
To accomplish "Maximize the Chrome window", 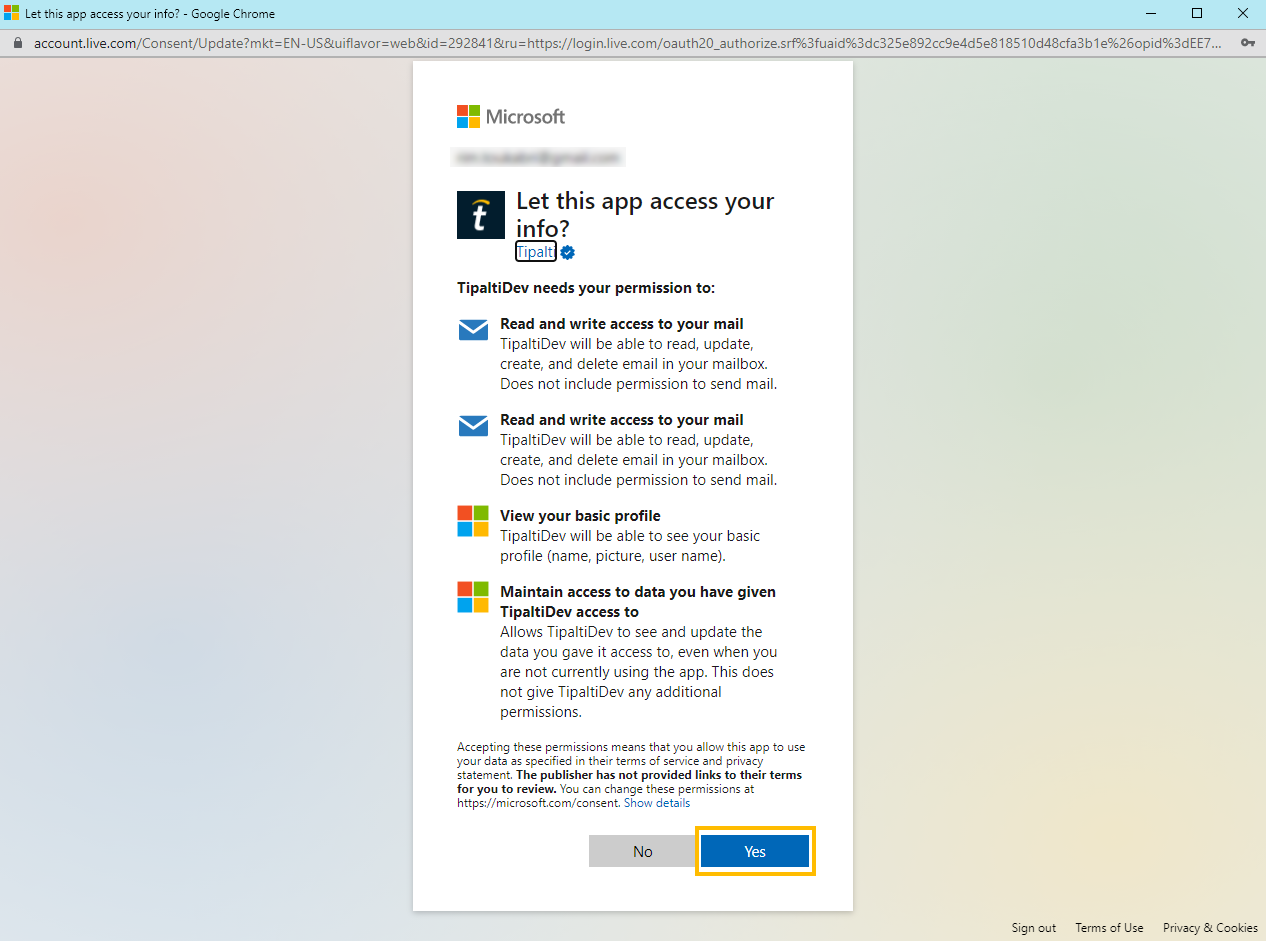I will click(x=1197, y=13).
